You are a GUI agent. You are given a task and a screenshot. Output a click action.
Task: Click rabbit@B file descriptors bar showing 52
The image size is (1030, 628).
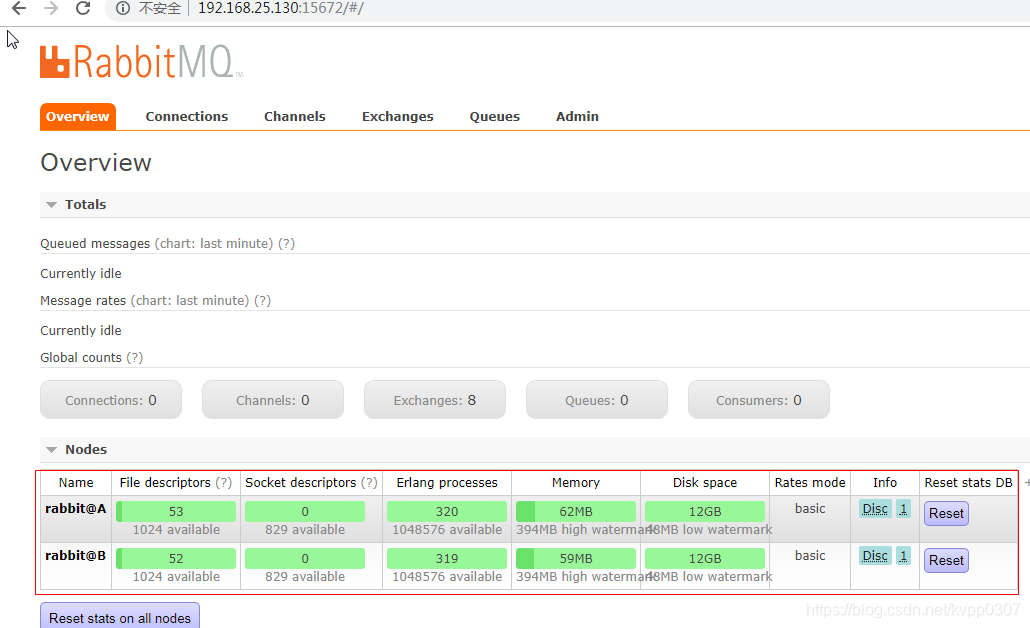coord(176,558)
